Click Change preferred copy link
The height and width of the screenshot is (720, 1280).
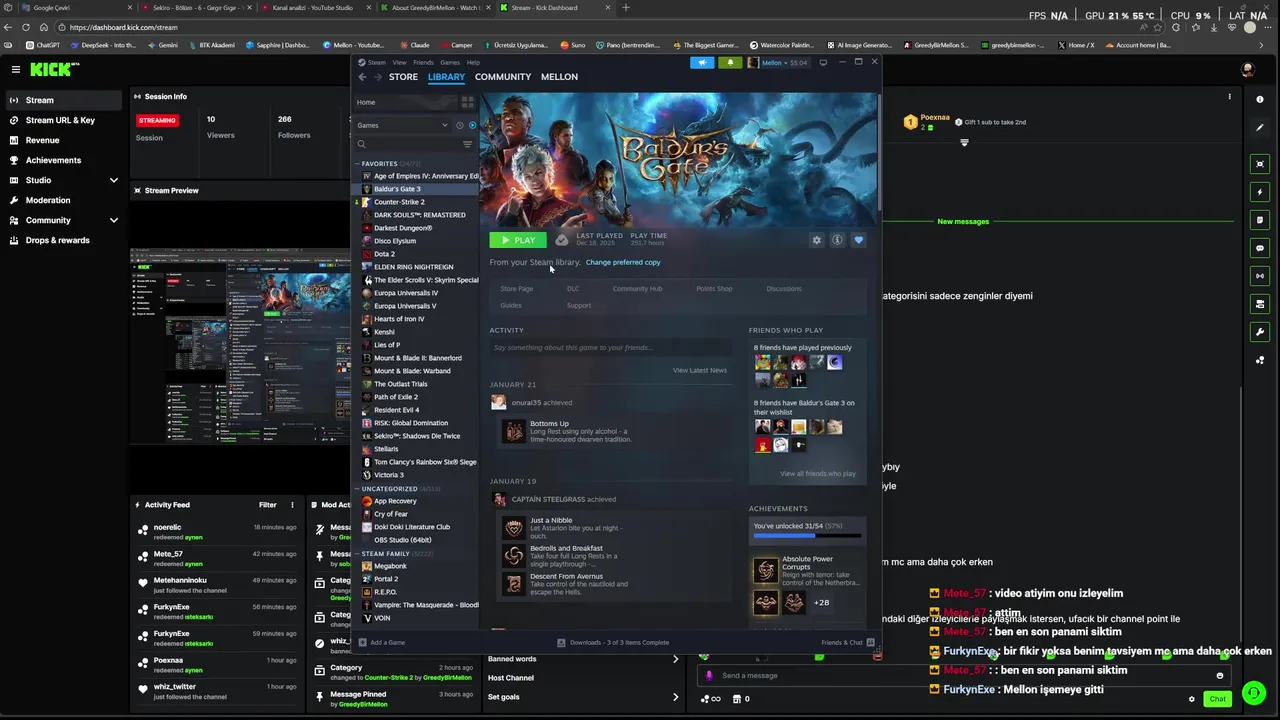pos(623,262)
